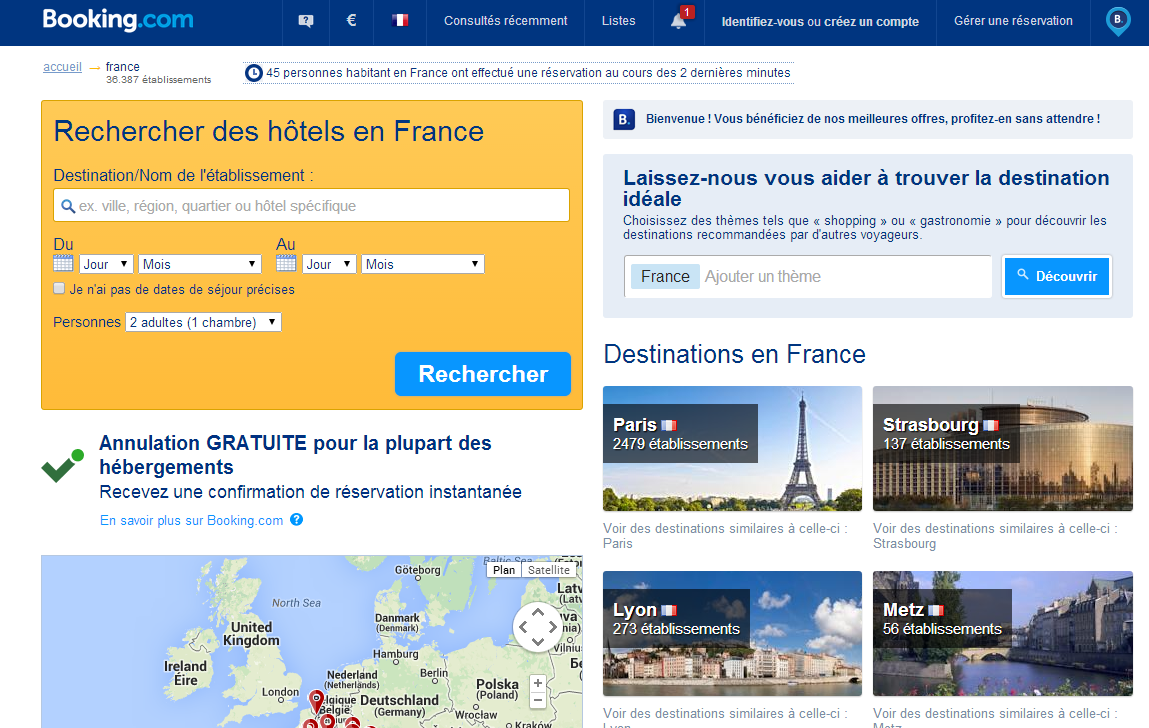Open the profile B pin icon
Viewport: 1149px width, 728px height.
tap(1117, 22)
